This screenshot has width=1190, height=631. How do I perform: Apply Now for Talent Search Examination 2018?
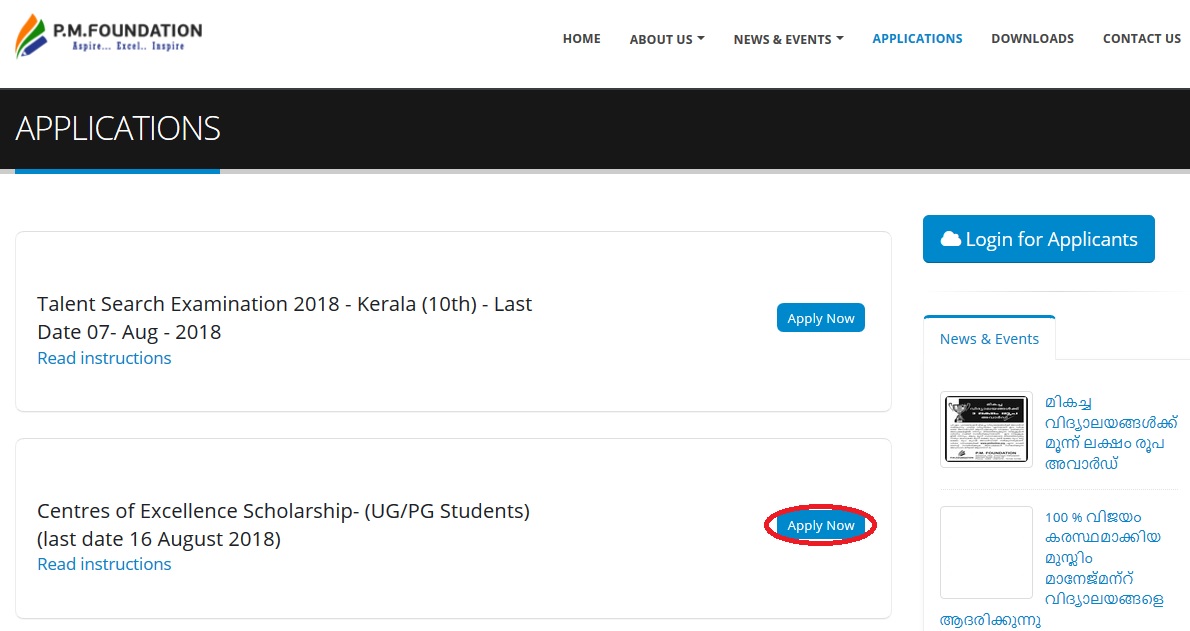click(x=820, y=318)
